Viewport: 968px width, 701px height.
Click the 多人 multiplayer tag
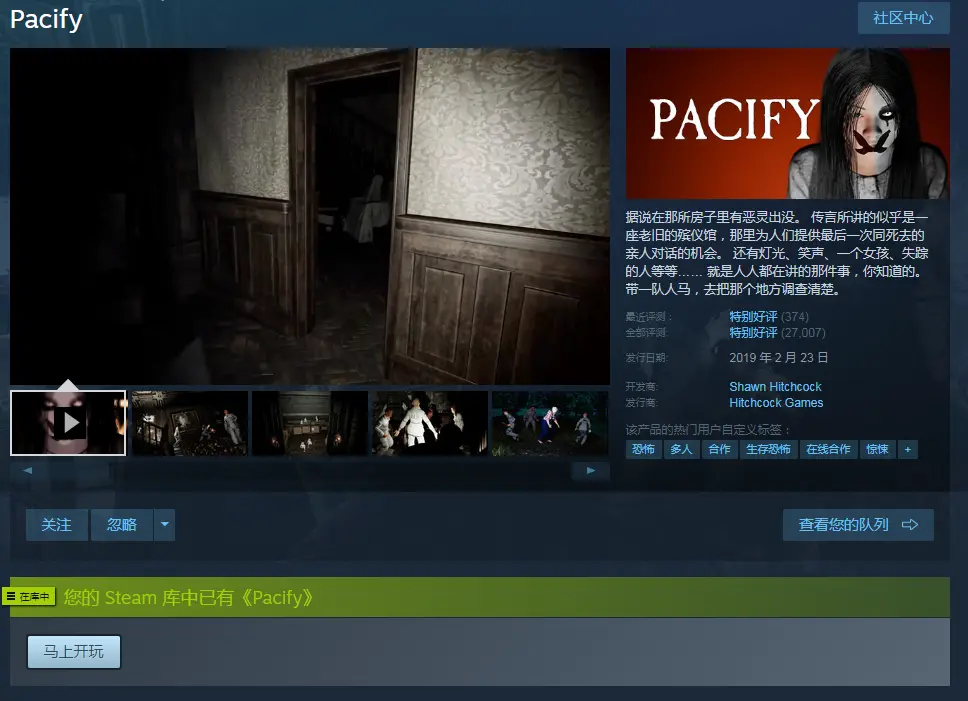pyautogui.click(x=682, y=449)
